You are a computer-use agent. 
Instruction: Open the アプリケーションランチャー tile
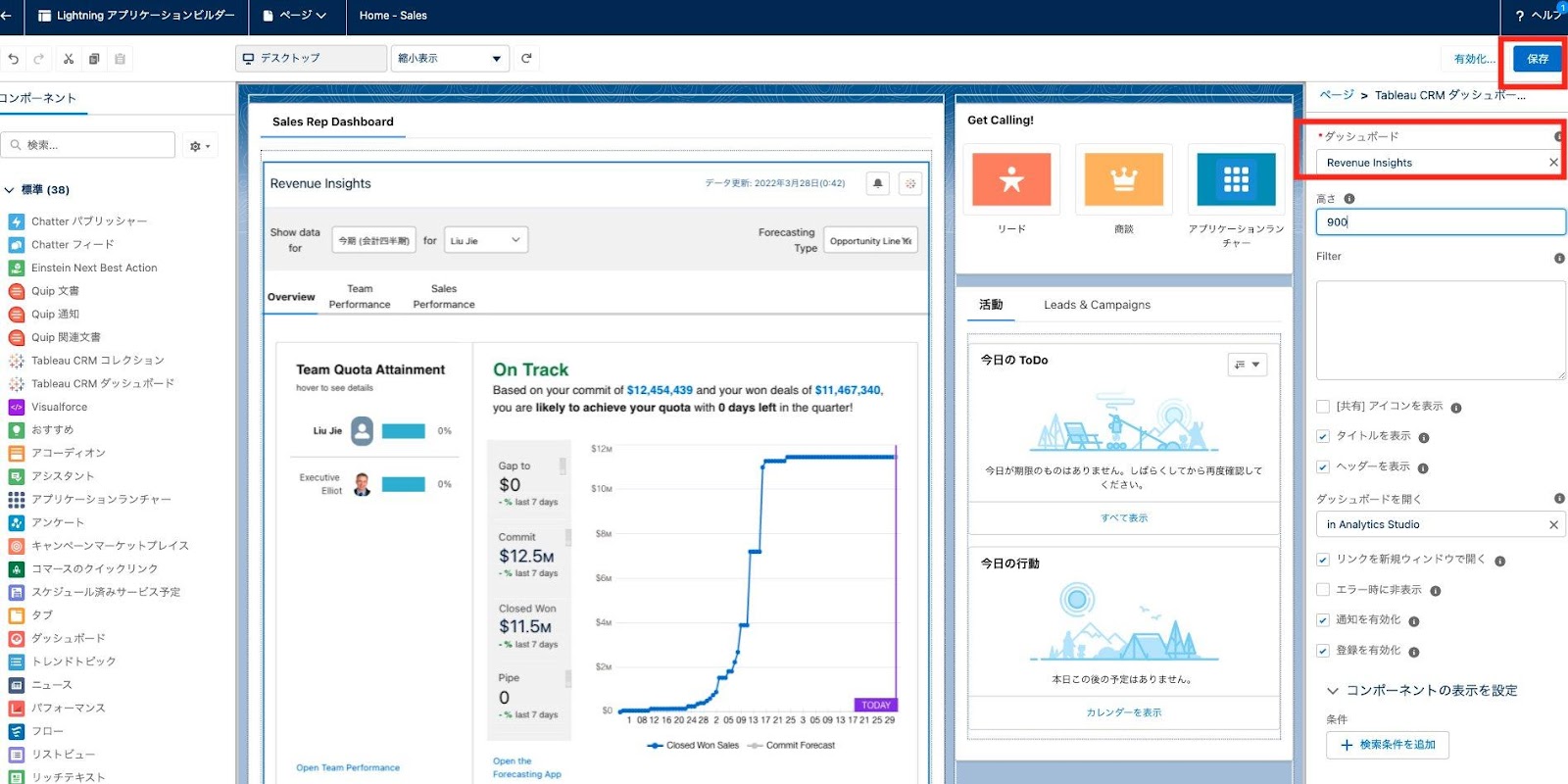click(x=1236, y=179)
